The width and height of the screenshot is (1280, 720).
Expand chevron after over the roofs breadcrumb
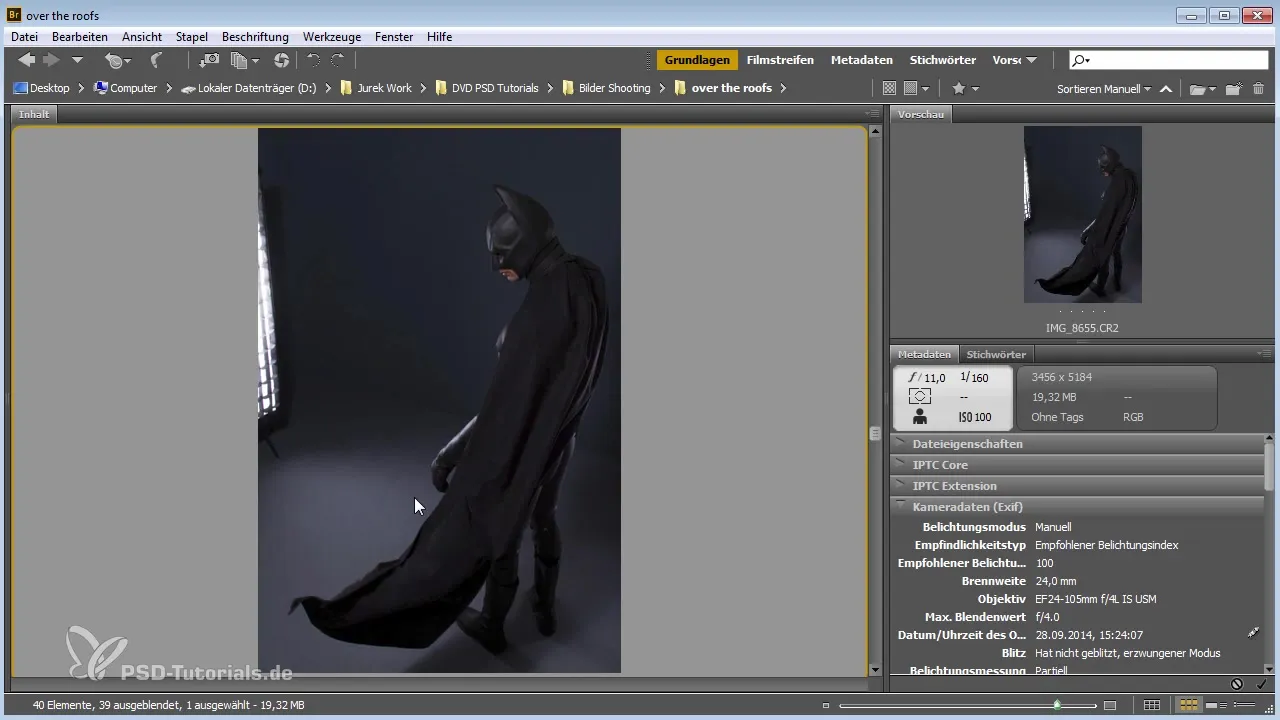pos(783,88)
